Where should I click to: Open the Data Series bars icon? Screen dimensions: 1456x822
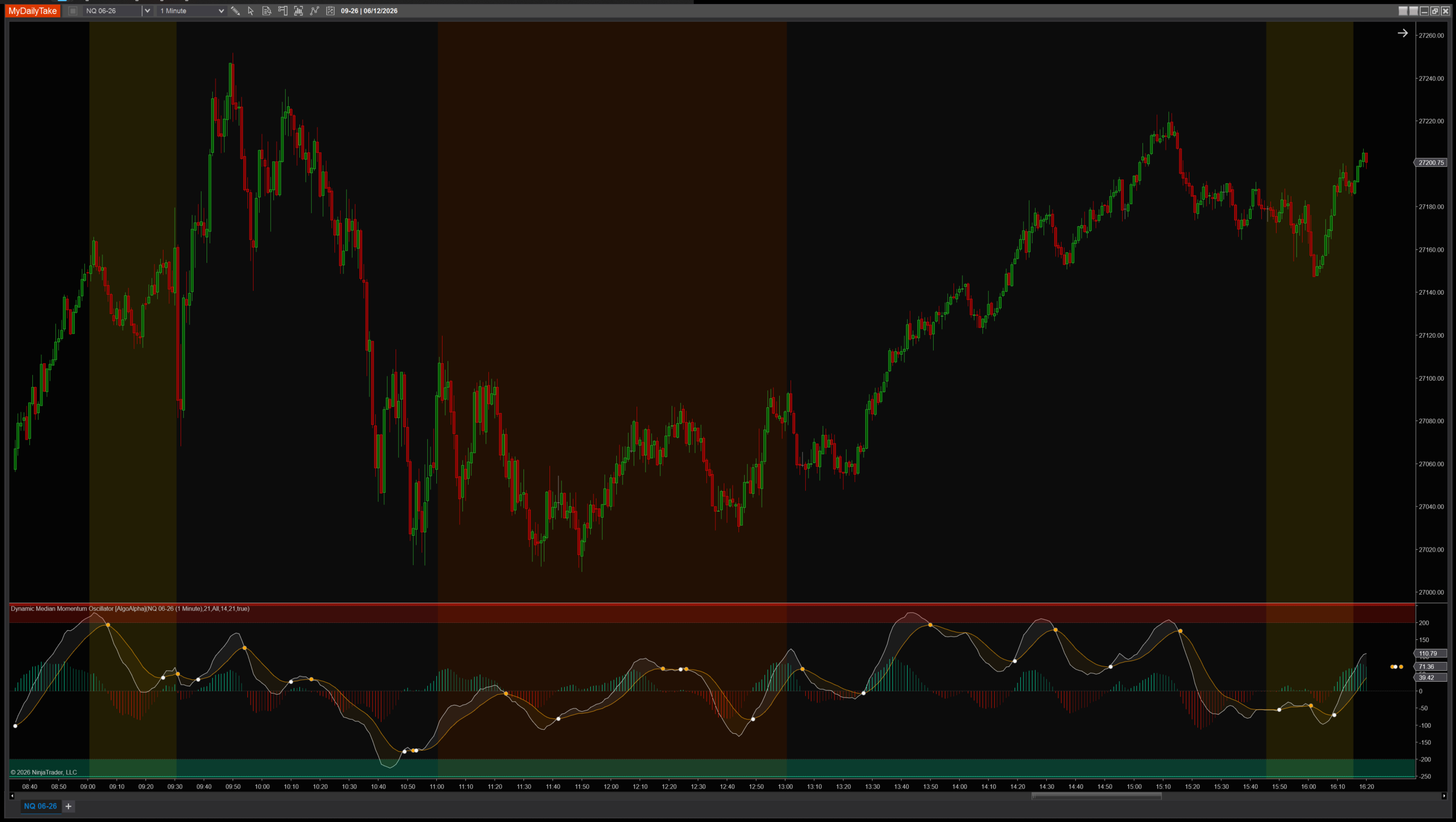298,11
